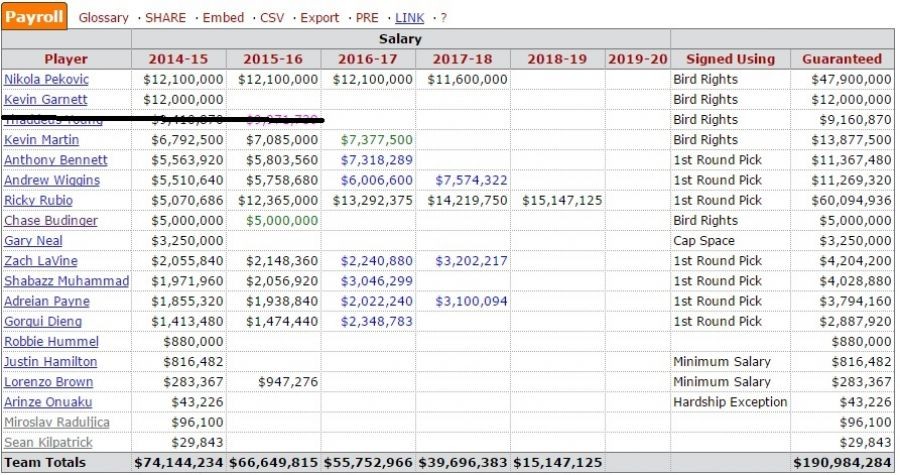Viewport: 900px width, 475px height.
Task: Click the LINK option
Action: (x=409, y=18)
